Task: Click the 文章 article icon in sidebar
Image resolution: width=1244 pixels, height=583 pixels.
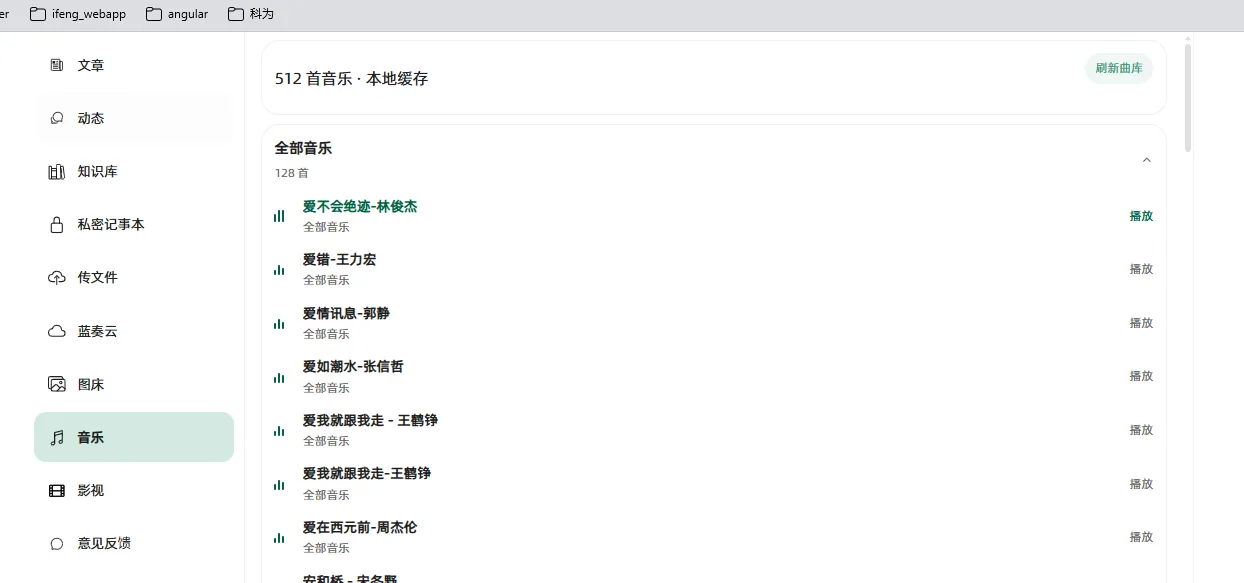Action: pos(57,65)
